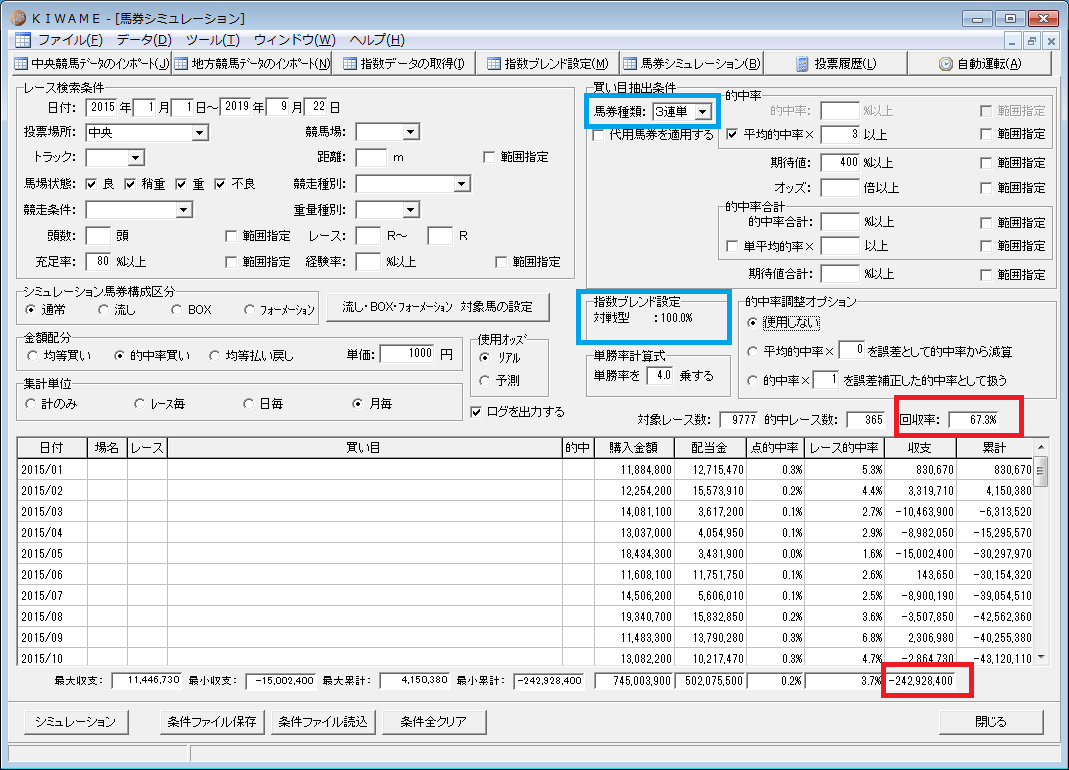This screenshot has width=1069, height=770.
Task: Select the 2015/07 result row
Action: click(x=525, y=595)
